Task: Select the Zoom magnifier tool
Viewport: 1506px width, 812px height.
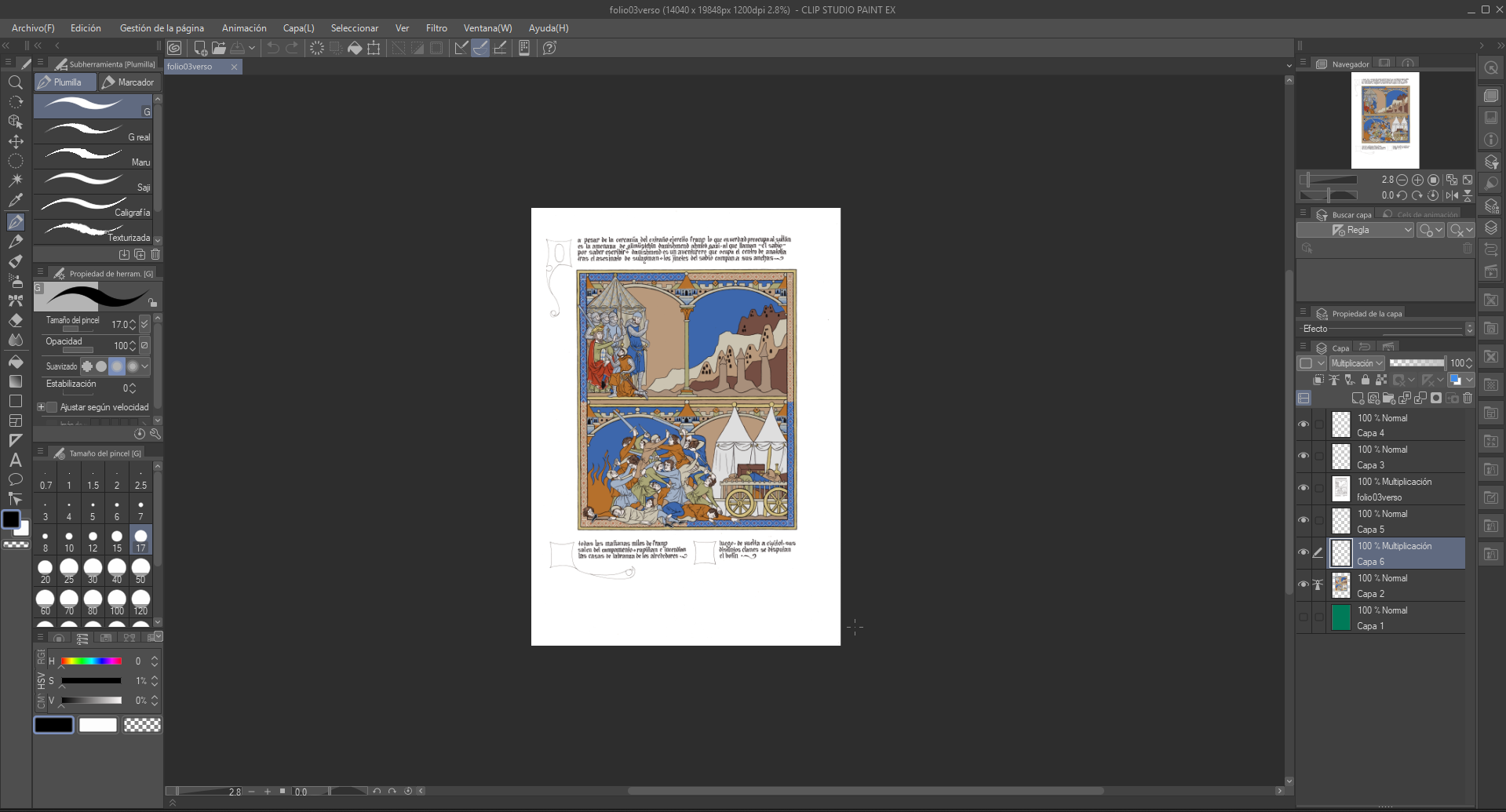Action: click(16, 82)
